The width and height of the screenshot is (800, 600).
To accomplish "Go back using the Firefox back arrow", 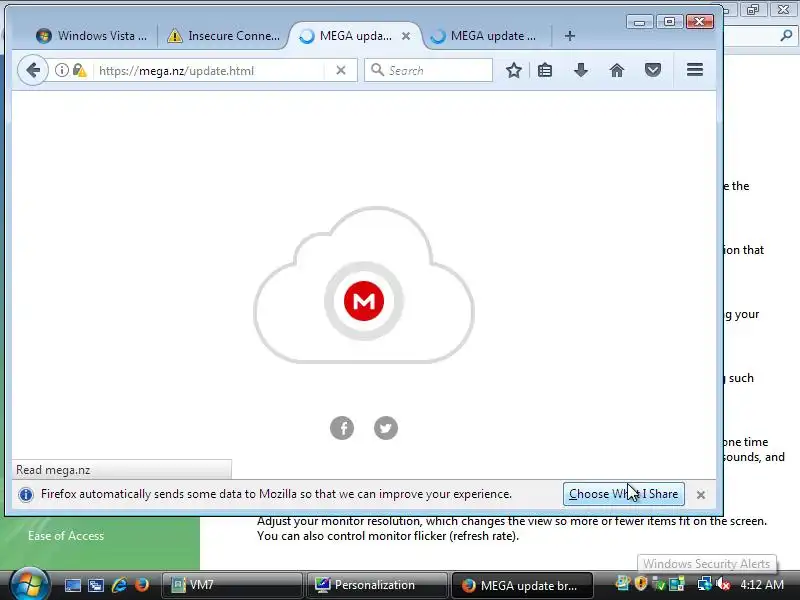I will [x=33, y=70].
